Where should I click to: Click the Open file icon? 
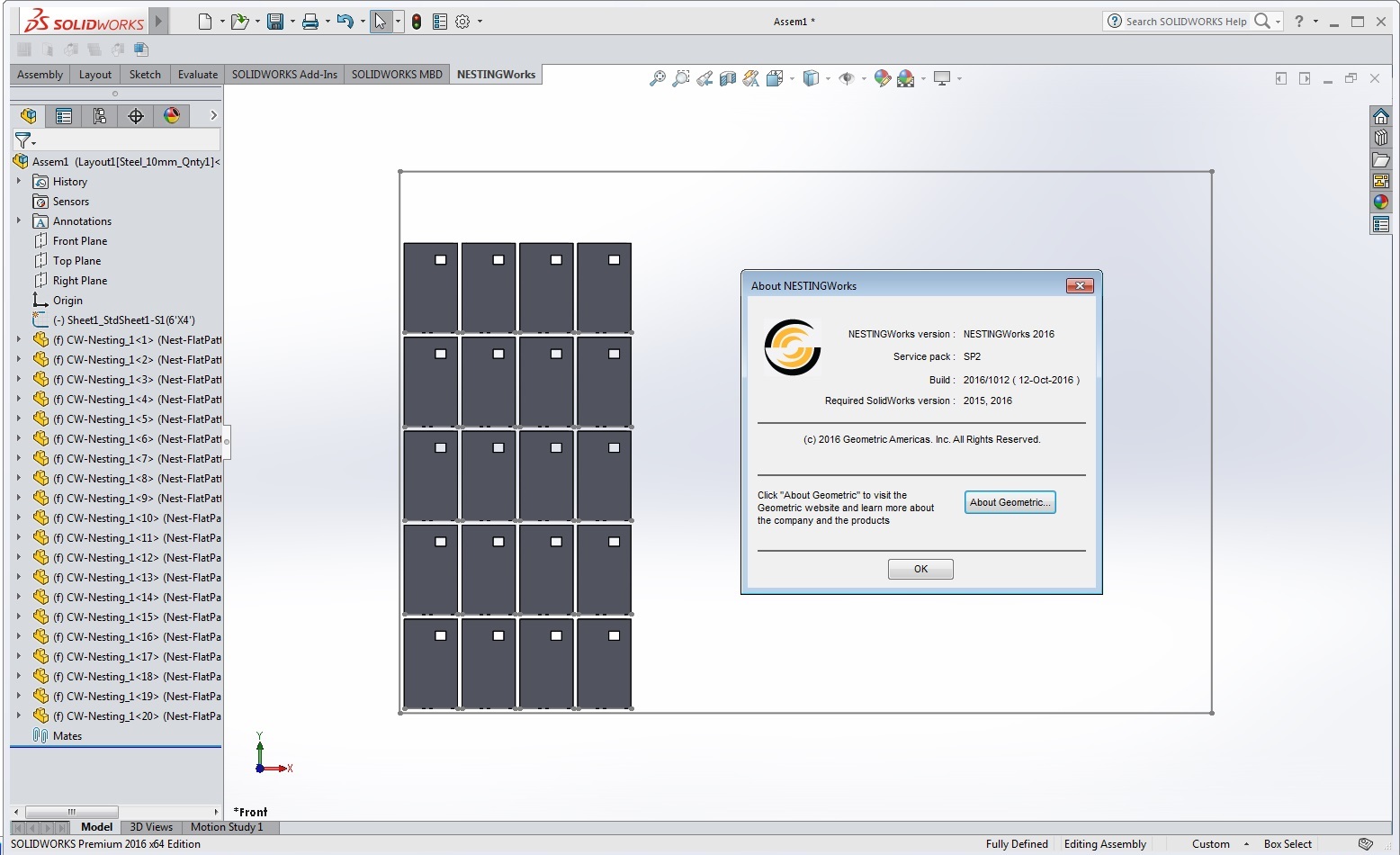[x=238, y=22]
